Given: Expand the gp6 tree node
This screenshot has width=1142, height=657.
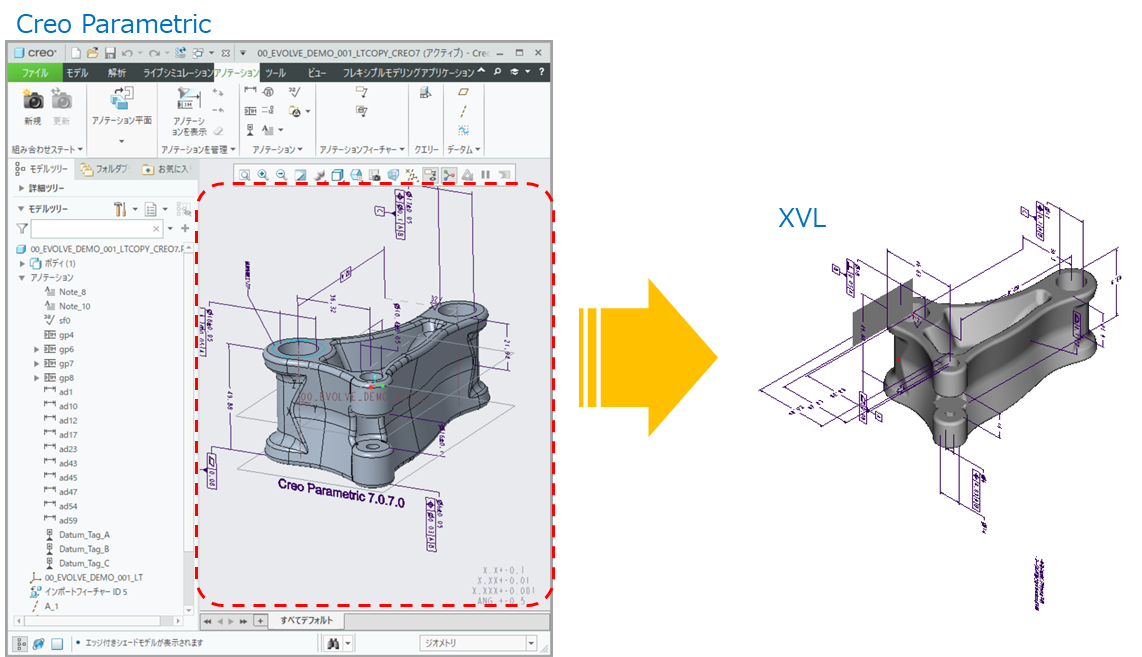Looking at the screenshot, I should click(36, 350).
